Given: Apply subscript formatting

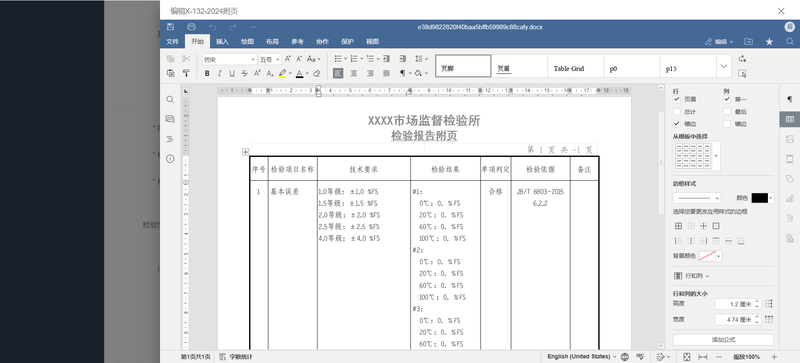Looking at the screenshot, I should click(x=270, y=74).
